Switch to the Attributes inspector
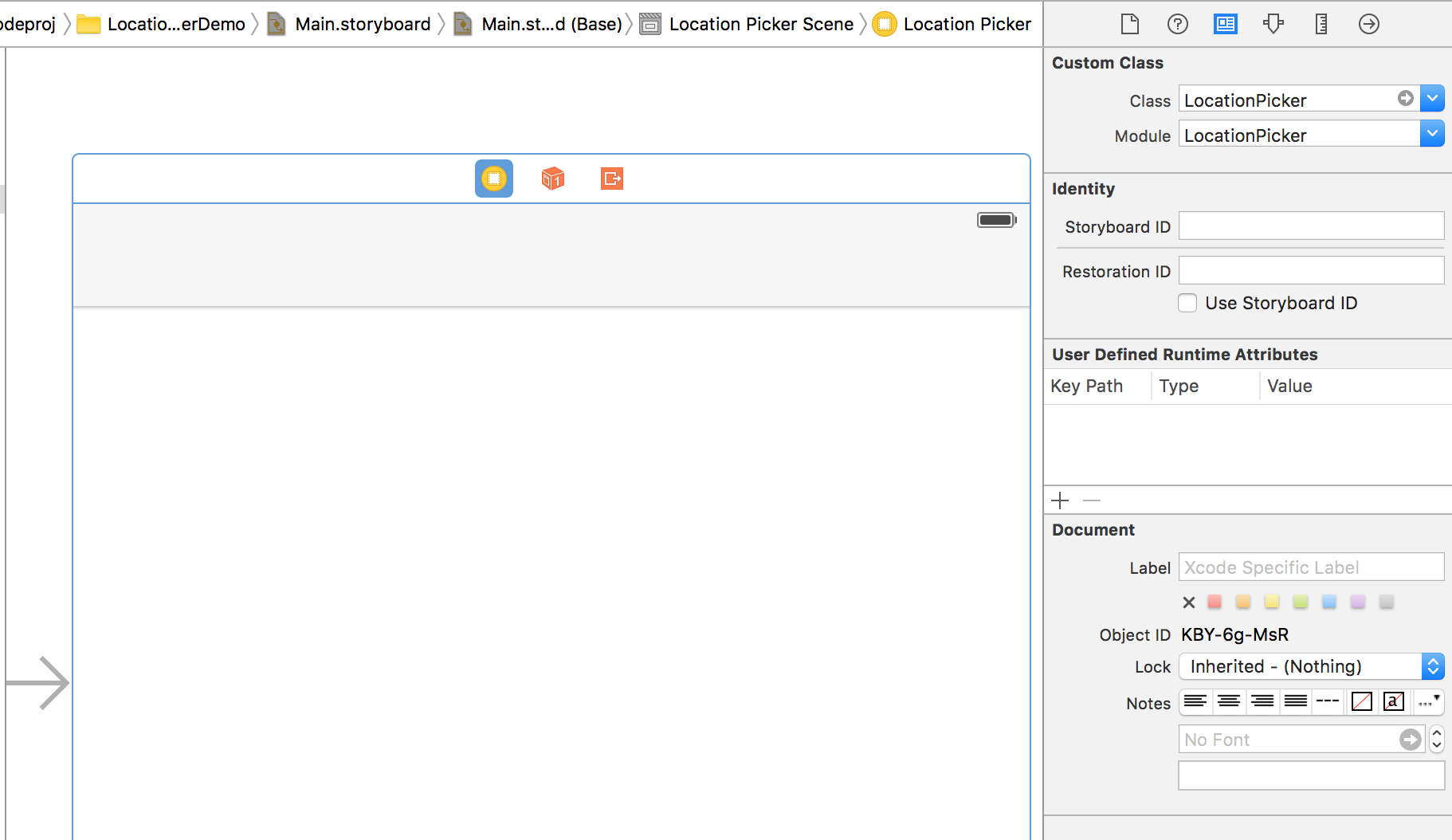Image resolution: width=1452 pixels, height=840 pixels. (x=1273, y=24)
